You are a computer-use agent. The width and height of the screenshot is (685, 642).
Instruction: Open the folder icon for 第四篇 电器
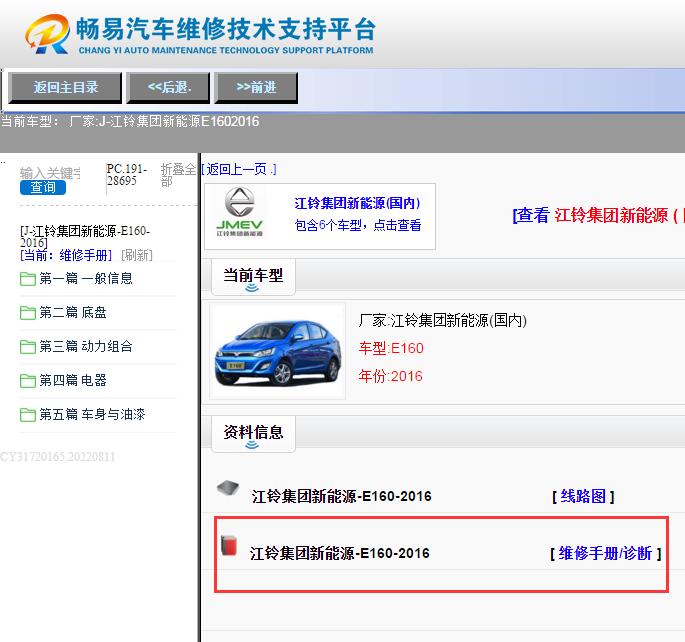pos(28,380)
